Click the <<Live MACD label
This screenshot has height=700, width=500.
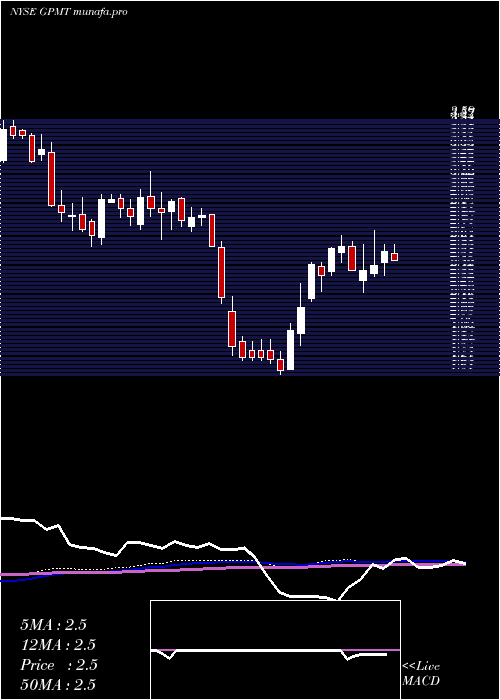point(421,674)
